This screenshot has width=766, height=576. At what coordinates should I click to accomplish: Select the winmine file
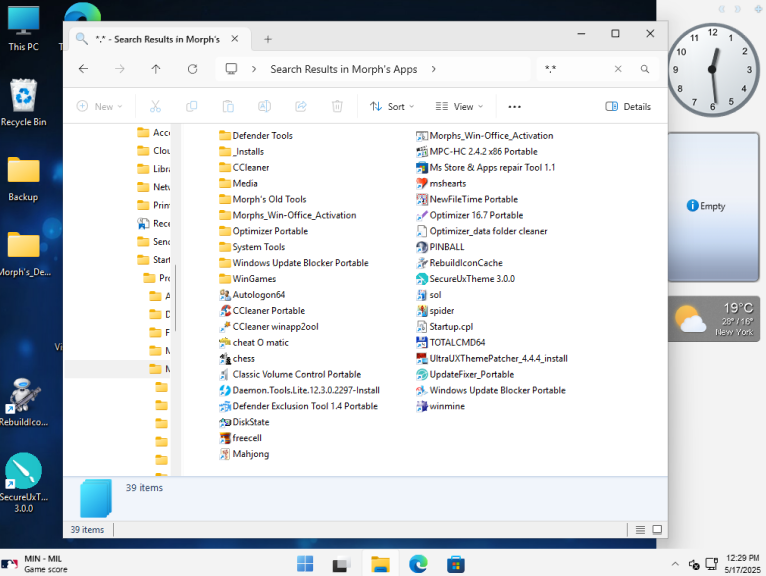click(440, 406)
